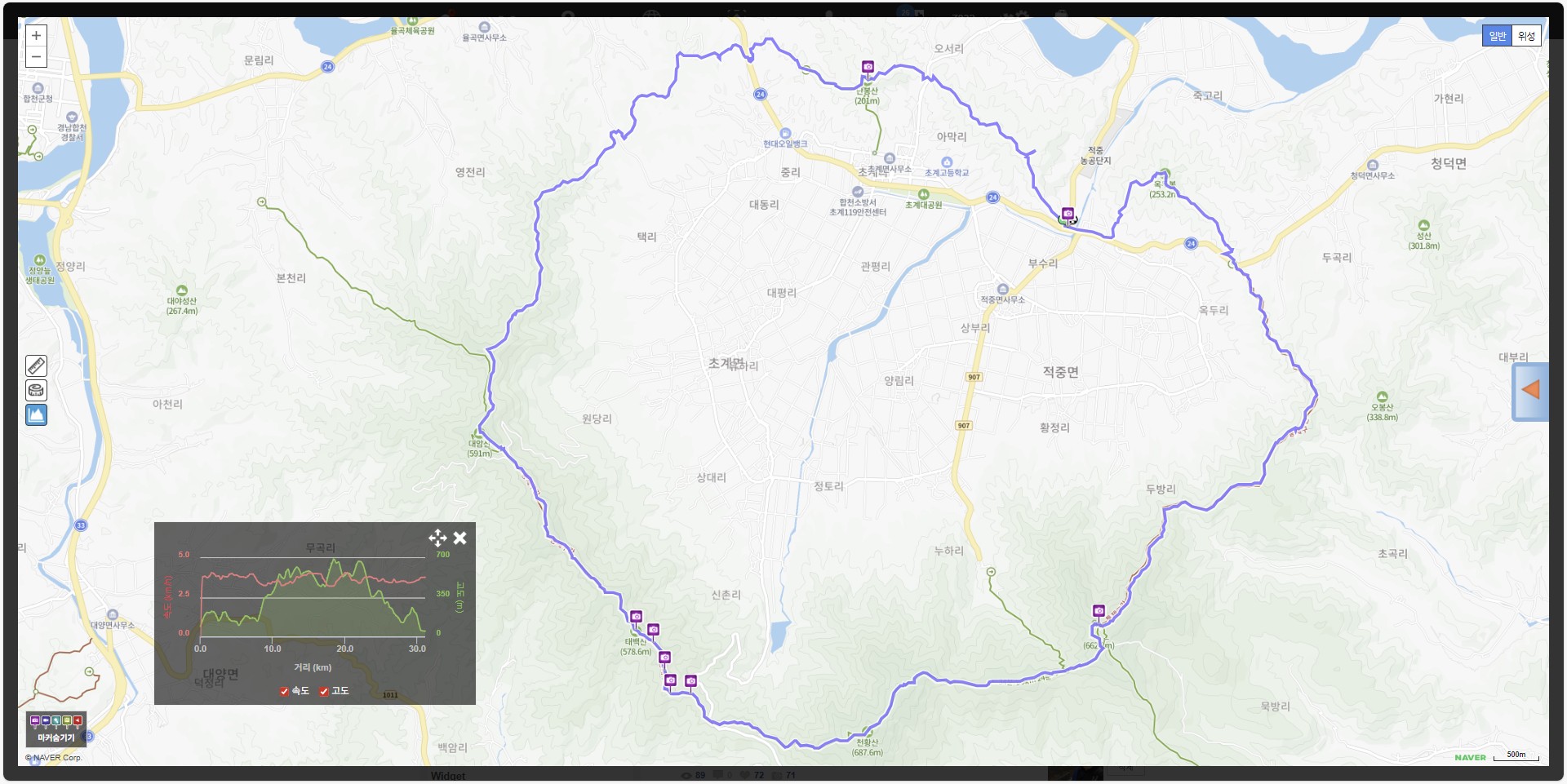Expand side panel with orange arrow
Viewport: 1567px width, 784px height.
pos(1530,391)
